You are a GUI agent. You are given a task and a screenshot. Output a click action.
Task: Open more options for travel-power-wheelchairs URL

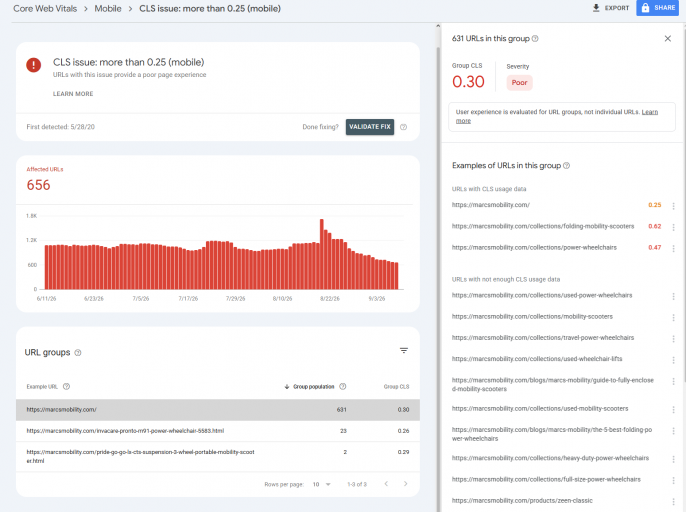point(673,338)
